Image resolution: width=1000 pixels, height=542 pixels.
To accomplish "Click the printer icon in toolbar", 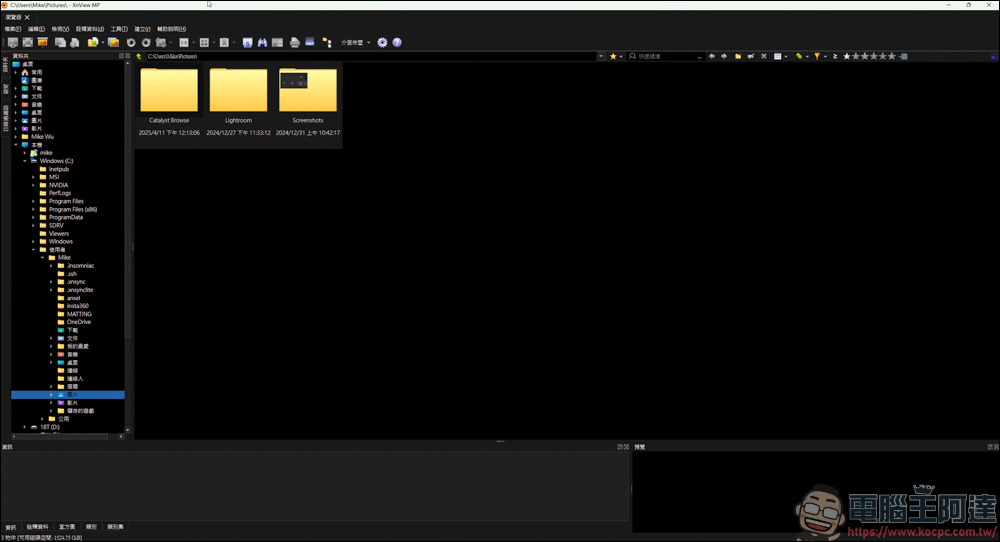I will click(295, 43).
